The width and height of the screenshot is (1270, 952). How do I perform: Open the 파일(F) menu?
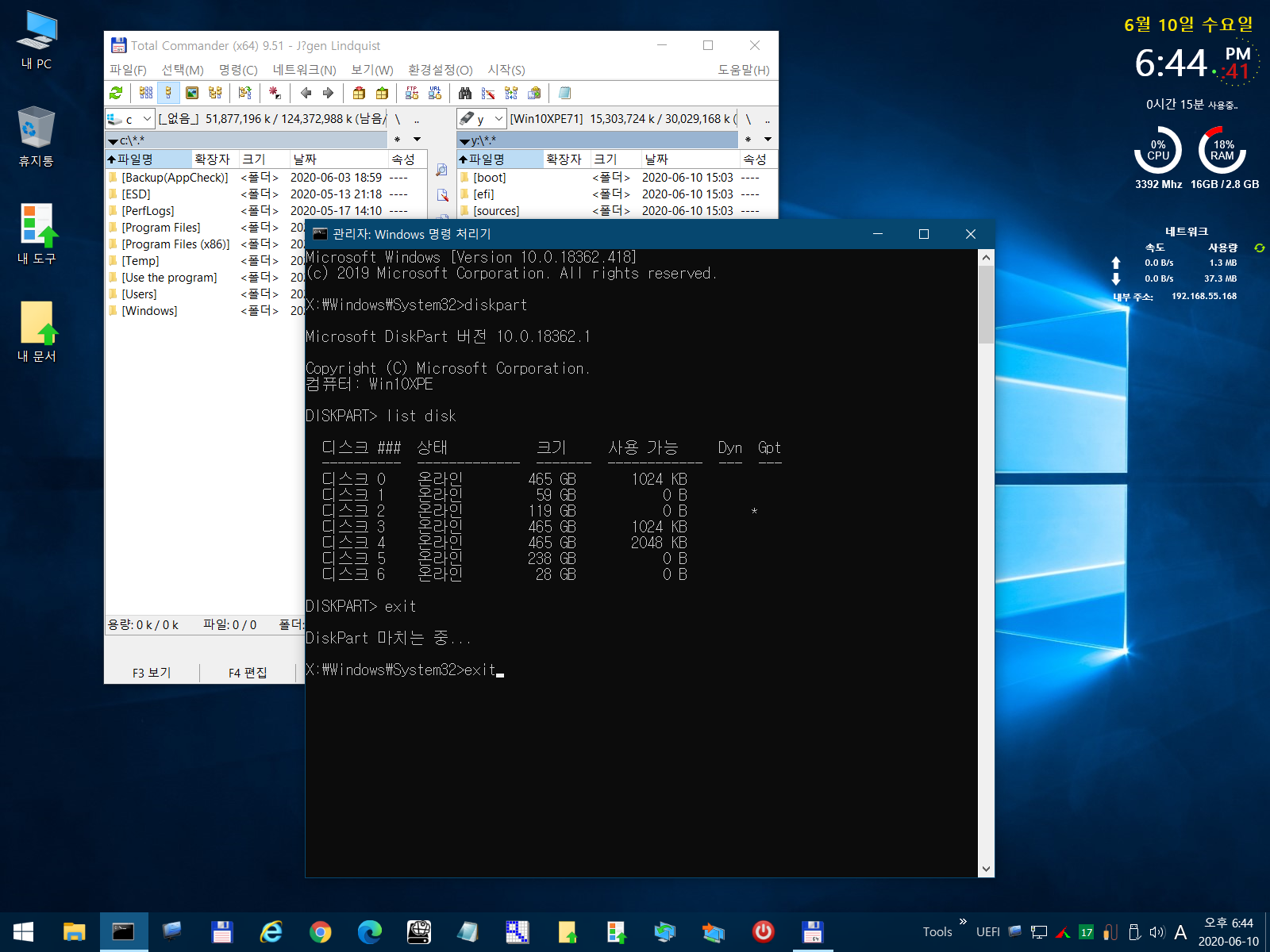pyautogui.click(x=128, y=70)
